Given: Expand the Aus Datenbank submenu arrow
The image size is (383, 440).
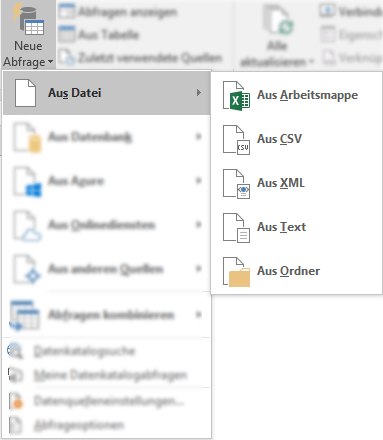Looking at the screenshot, I should click(x=199, y=136).
